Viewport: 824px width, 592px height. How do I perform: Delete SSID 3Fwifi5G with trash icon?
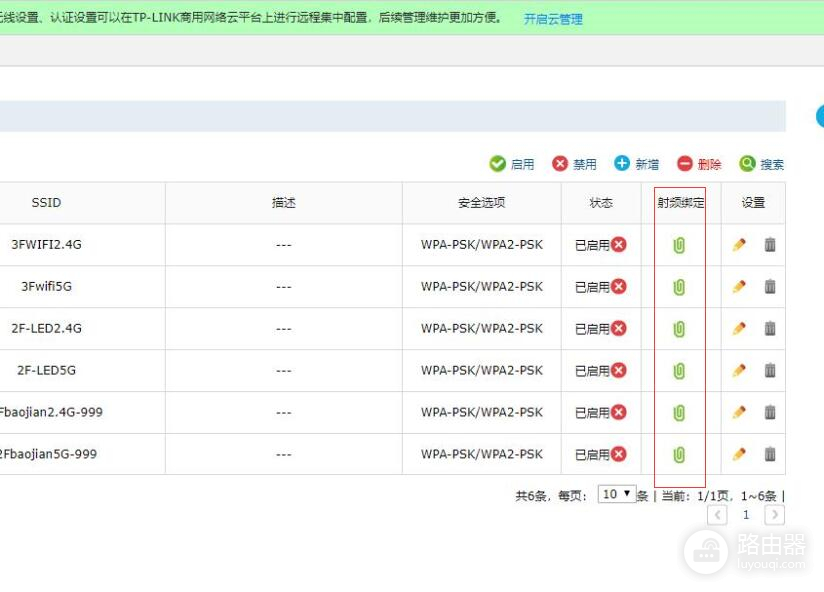pyautogui.click(x=770, y=286)
